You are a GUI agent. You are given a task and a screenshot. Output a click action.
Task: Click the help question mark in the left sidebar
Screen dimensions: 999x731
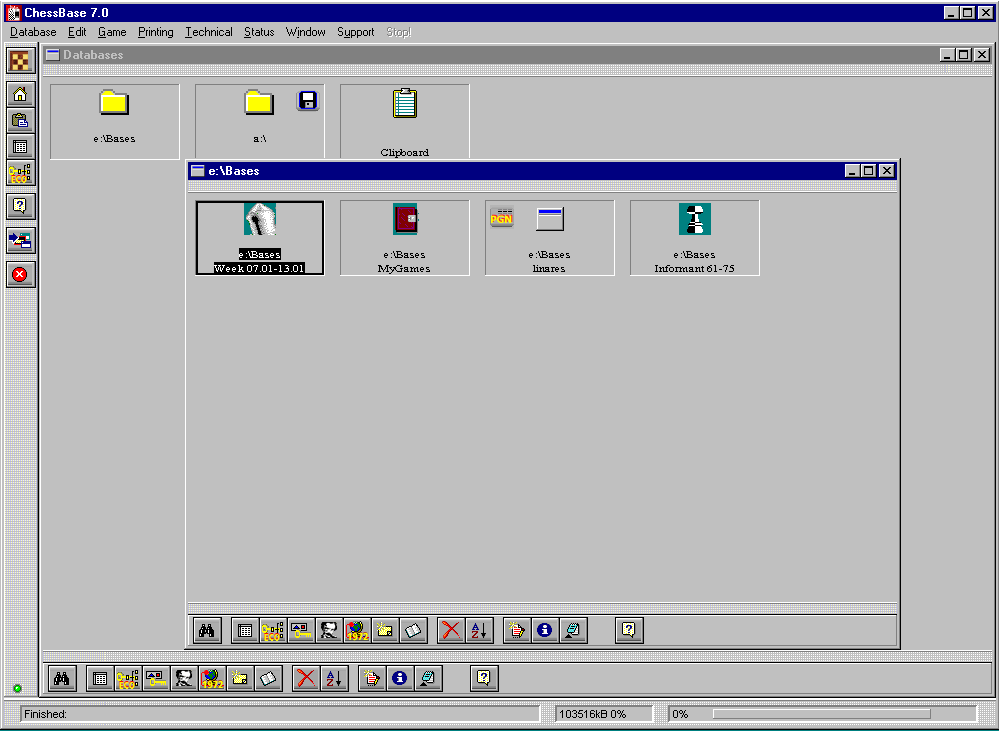click(x=20, y=206)
